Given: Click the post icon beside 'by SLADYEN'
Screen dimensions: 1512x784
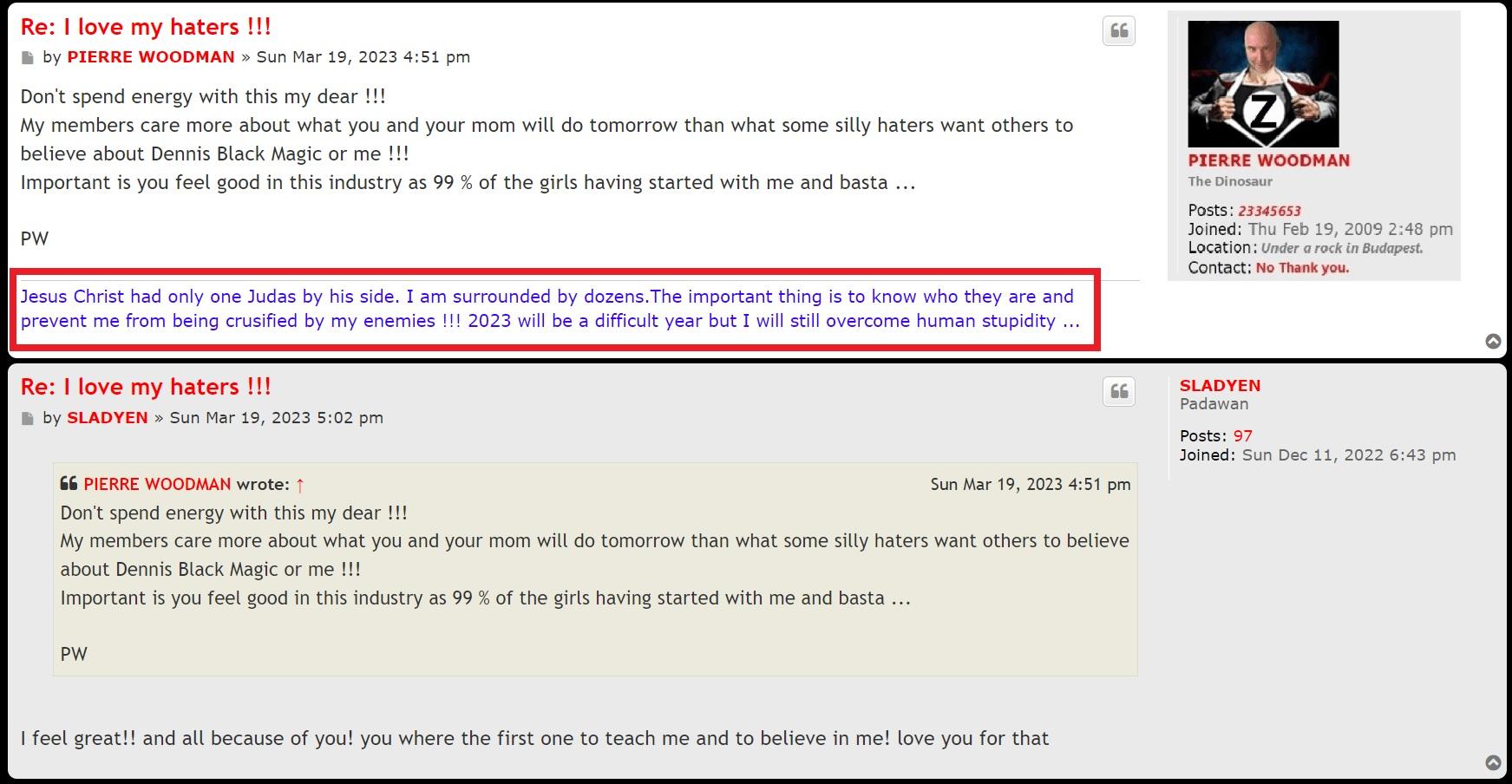Looking at the screenshot, I should 28,419.
